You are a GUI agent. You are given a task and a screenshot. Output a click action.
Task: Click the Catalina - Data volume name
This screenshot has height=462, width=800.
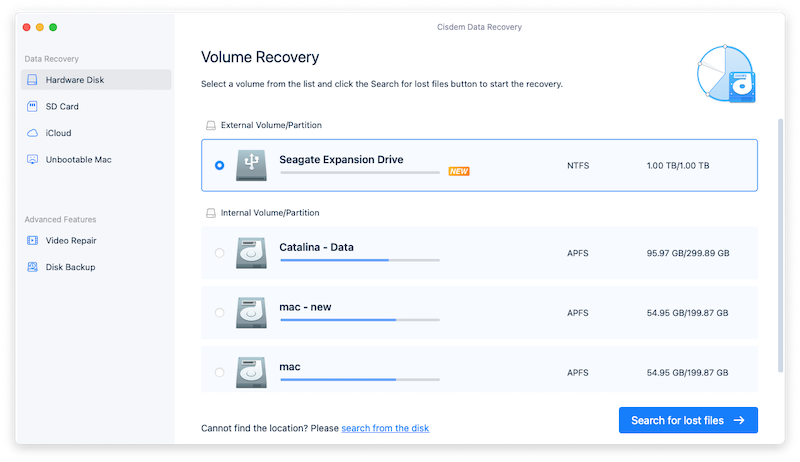pos(316,247)
